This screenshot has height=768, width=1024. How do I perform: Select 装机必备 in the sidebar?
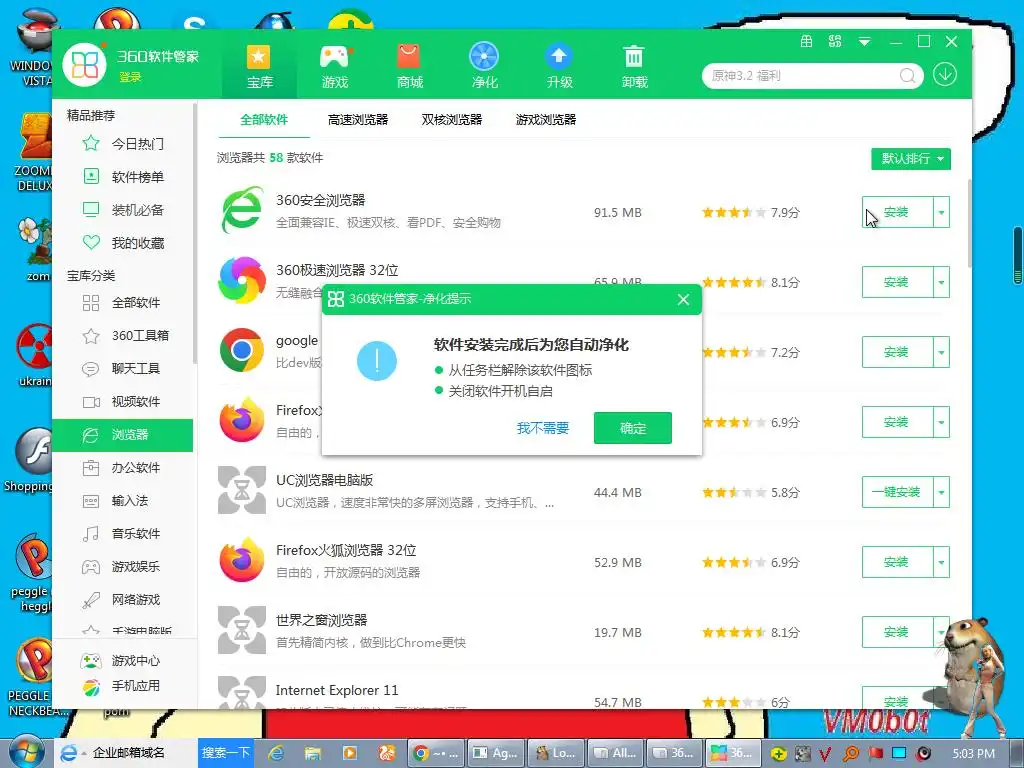coord(123,210)
